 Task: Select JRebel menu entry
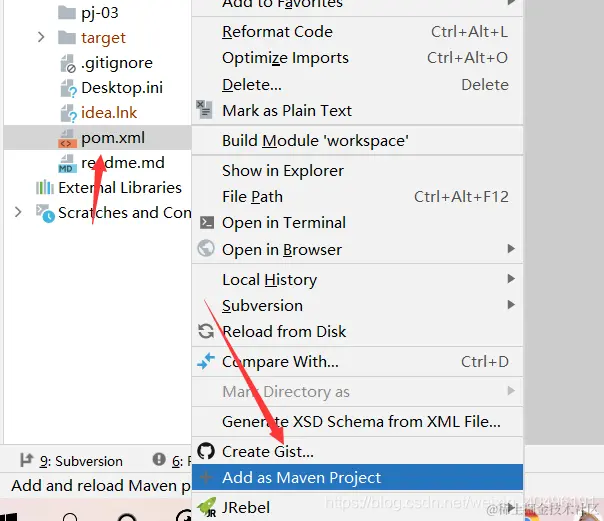pyautogui.click(x=357, y=508)
